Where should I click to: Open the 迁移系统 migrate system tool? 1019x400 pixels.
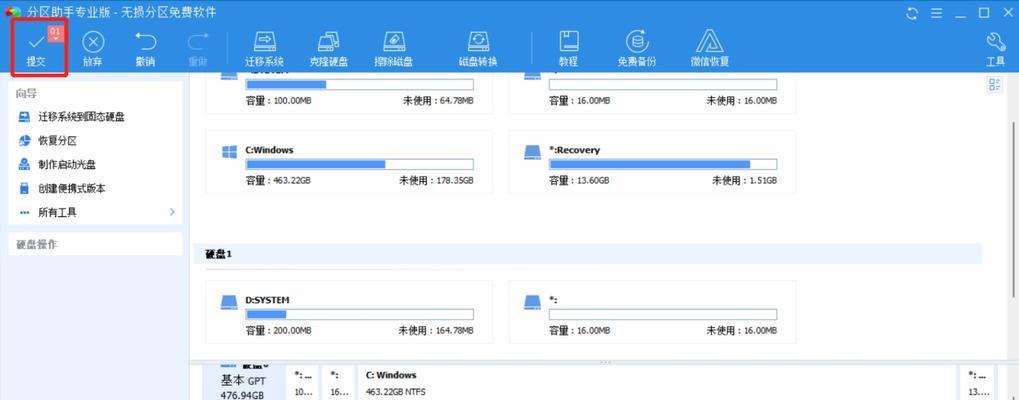pyautogui.click(x=264, y=49)
